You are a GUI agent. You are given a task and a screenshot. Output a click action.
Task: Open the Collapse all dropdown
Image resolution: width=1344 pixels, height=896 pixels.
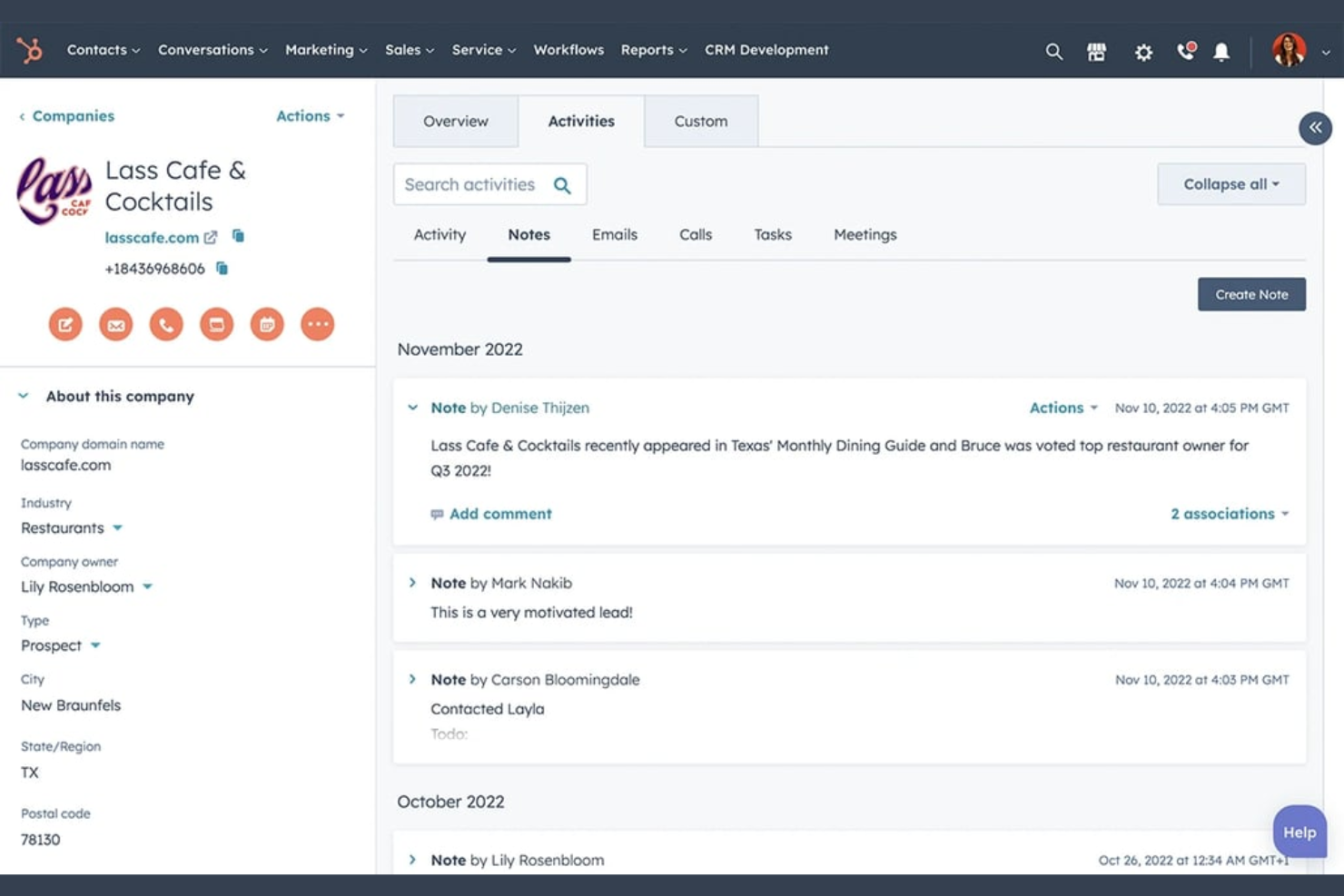[x=1231, y=184]
